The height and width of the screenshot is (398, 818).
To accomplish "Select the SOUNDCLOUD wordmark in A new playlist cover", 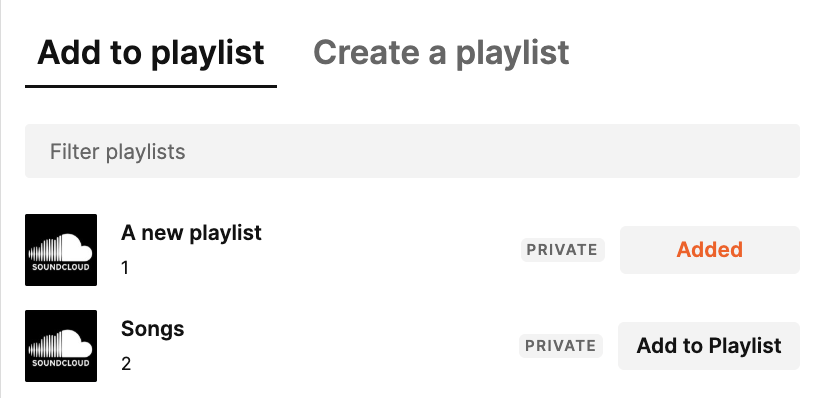I will click(x=61, y=267).
